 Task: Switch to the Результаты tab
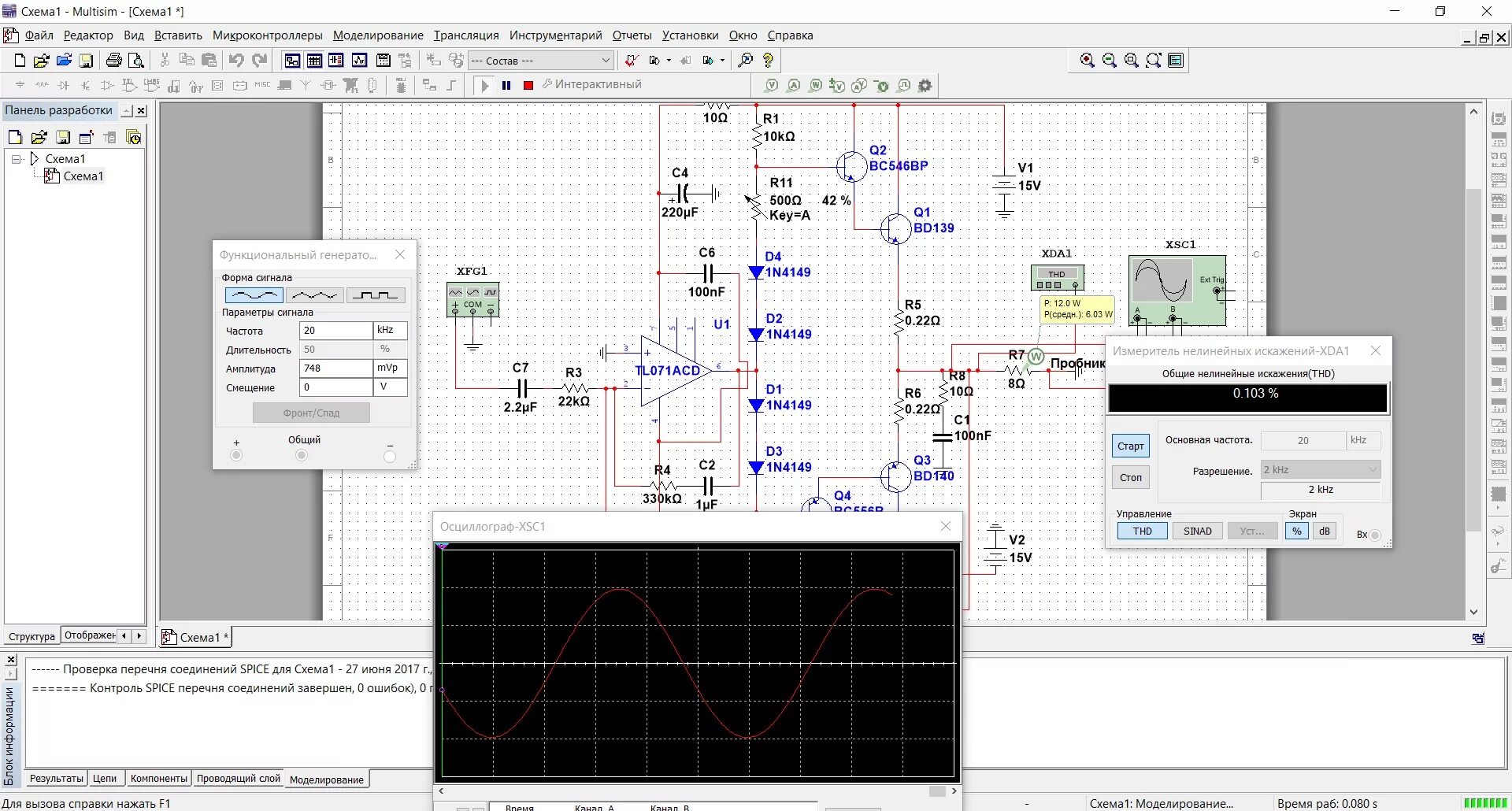[x=57, y=779]
